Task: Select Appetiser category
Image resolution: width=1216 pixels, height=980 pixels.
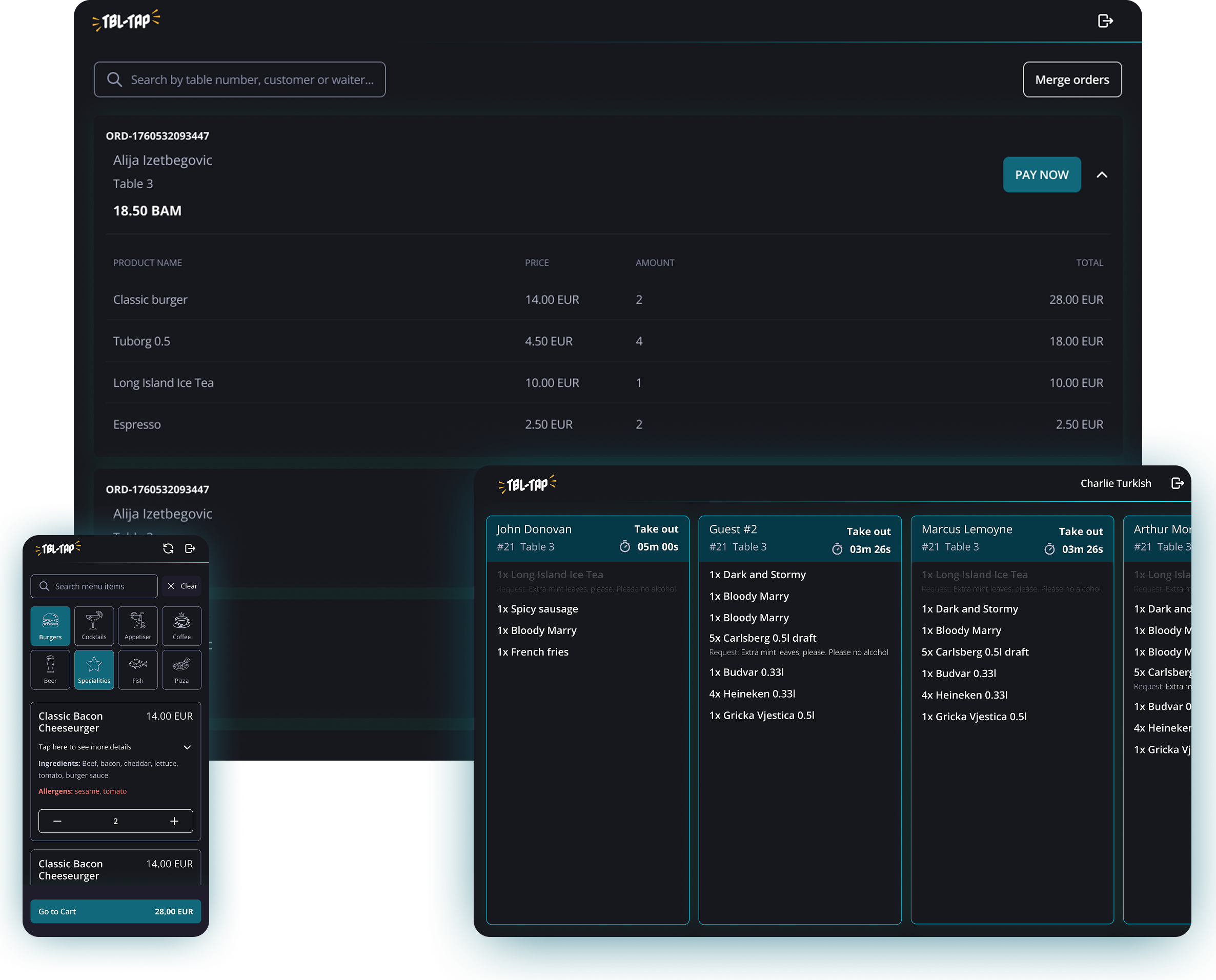Action: tap(138, 625)
